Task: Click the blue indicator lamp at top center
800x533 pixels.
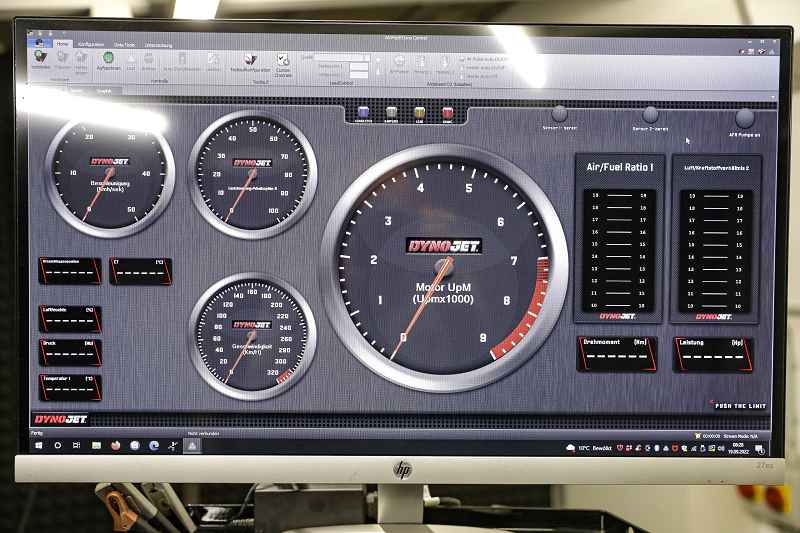Action: click(x=363, y=113)
